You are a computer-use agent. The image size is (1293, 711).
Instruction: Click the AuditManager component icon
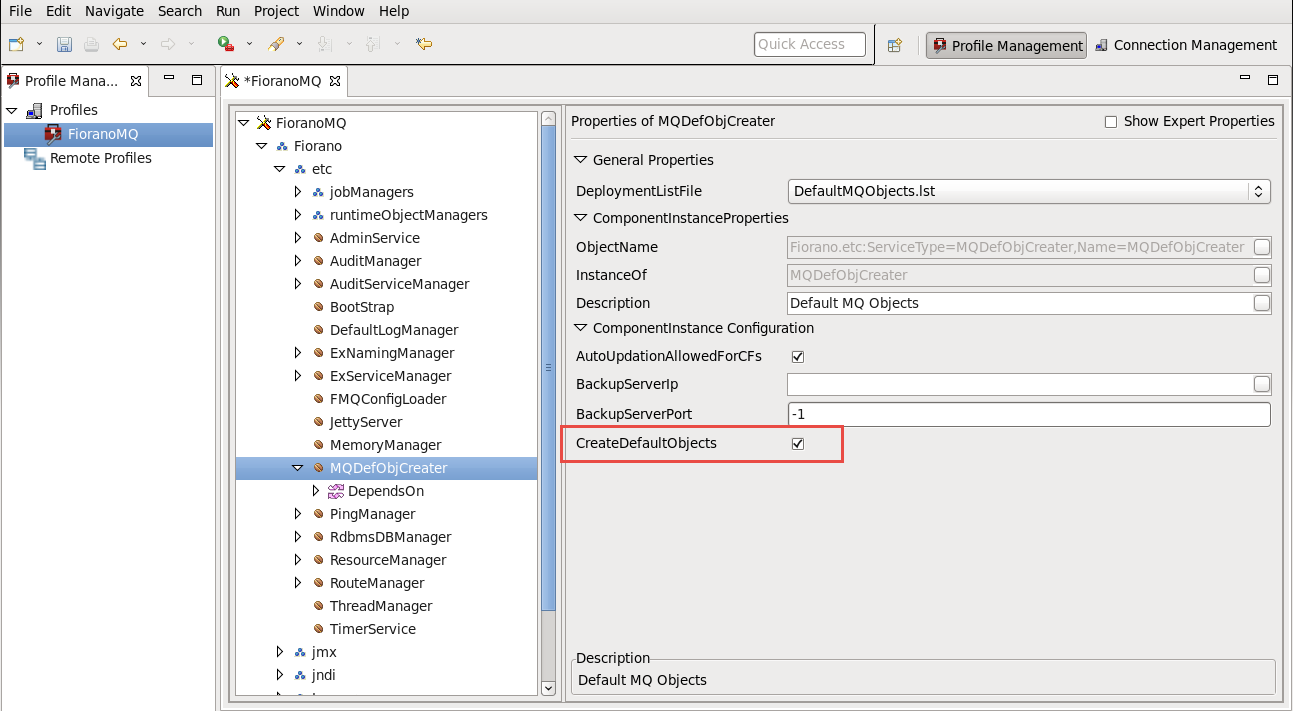(318, 261)
